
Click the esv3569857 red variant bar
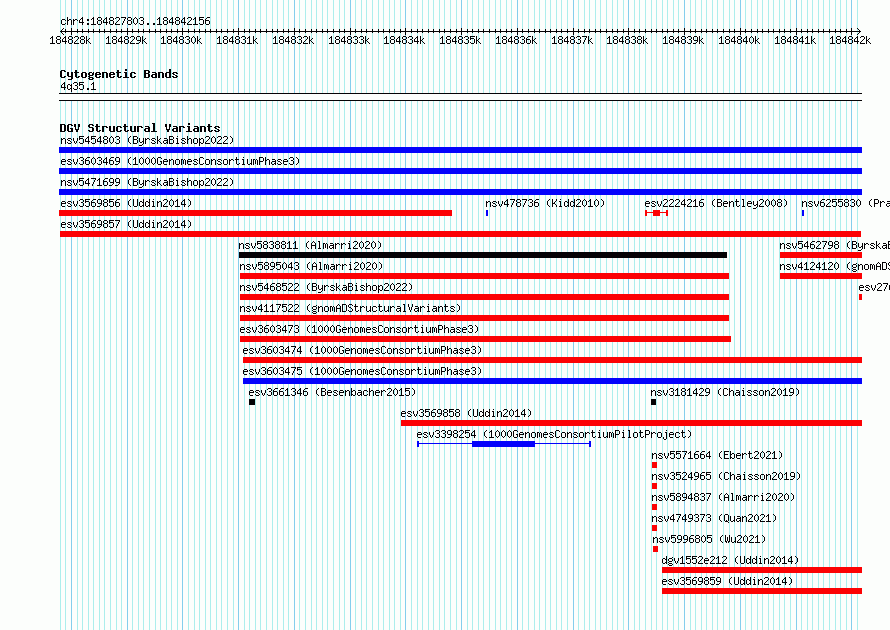[460, 234]
